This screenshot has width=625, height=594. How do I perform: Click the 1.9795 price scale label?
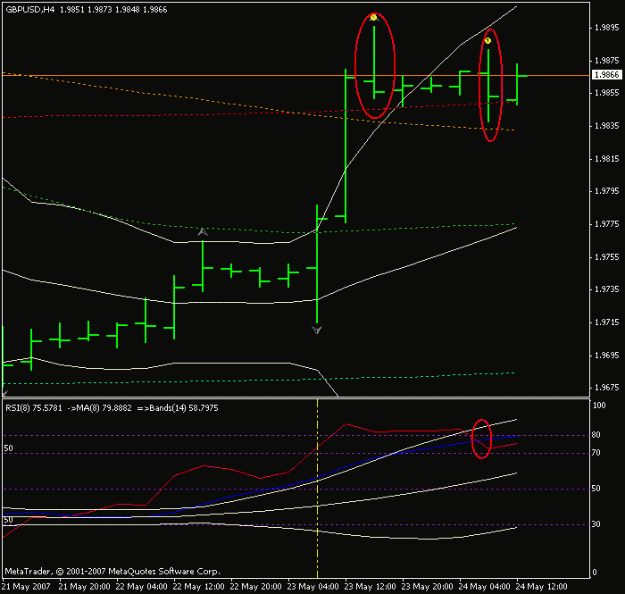pos(607,192)
